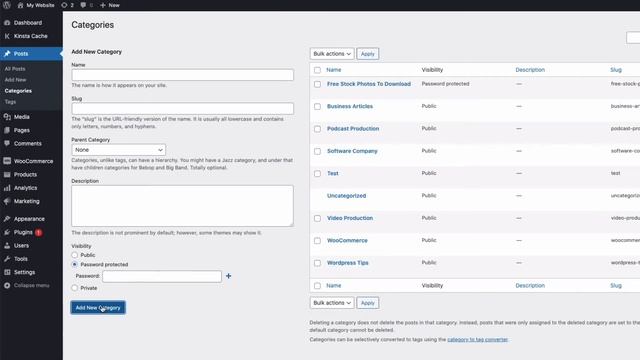Click the top Apply button
This screenshot has height=360, width=640.
pos(368,54)
